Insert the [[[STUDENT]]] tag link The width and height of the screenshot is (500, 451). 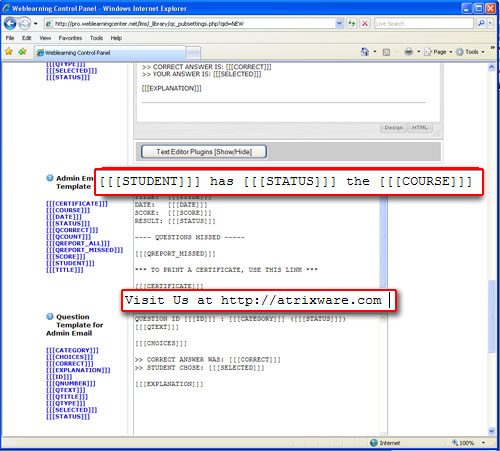click(70, 263)
